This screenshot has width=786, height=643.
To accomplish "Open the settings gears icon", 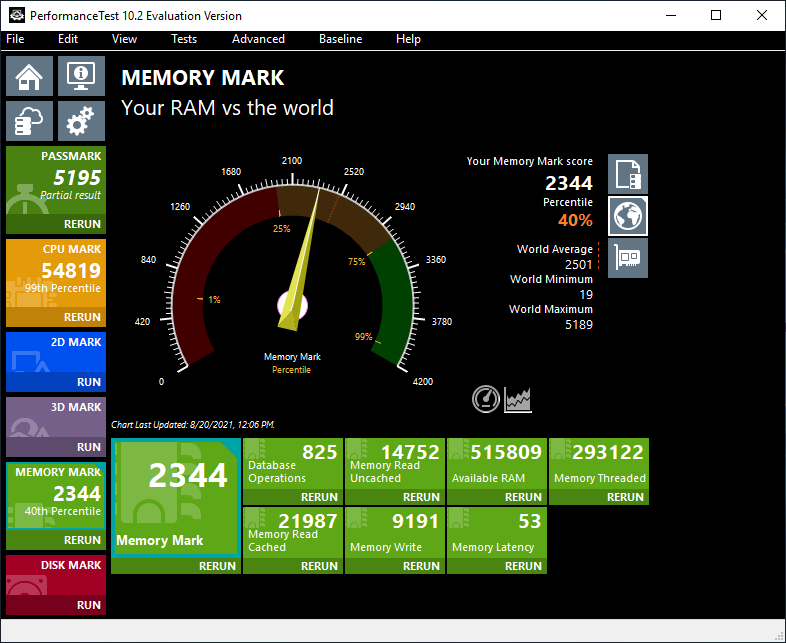I will pos(81,121).
